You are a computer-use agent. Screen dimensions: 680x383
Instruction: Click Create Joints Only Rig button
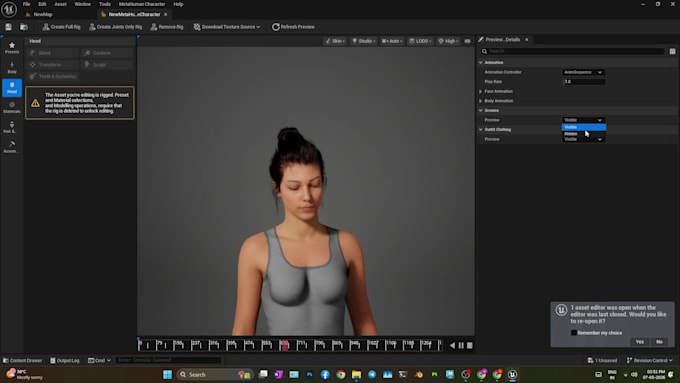(115, 27)
